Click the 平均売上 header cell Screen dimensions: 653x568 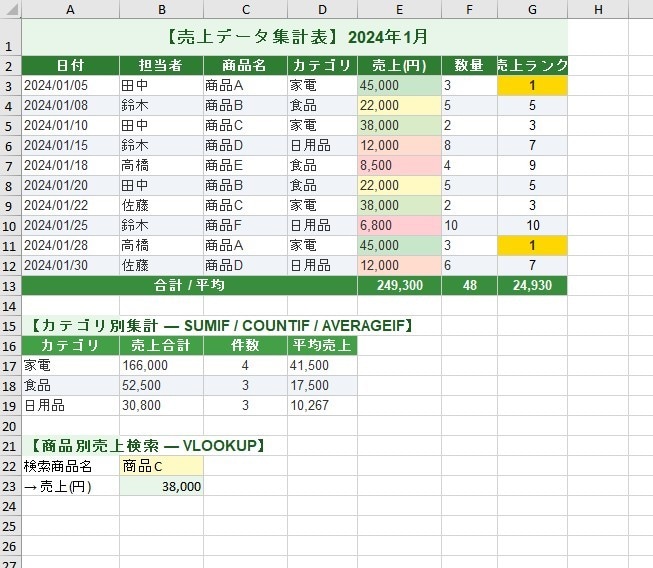(x=322, y=345)
